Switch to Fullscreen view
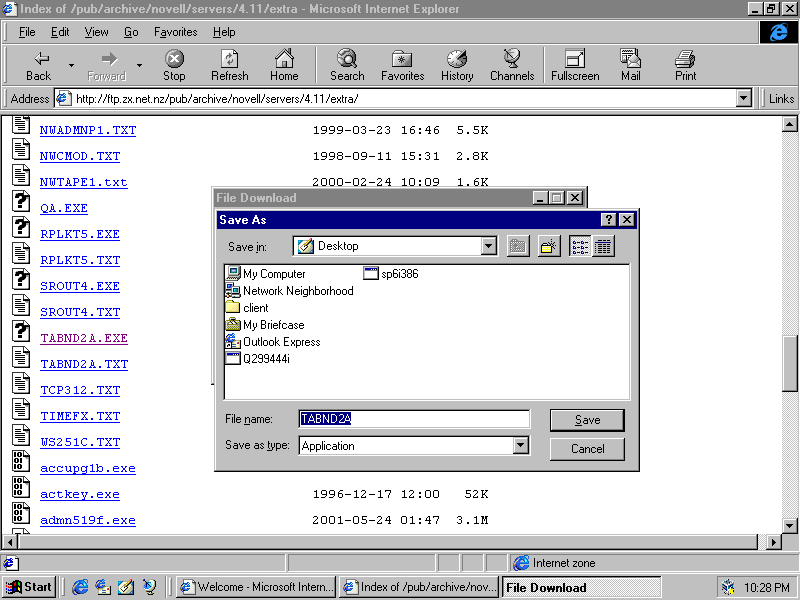800x600 pixels. pyautogui.click(x=575, y=65)
